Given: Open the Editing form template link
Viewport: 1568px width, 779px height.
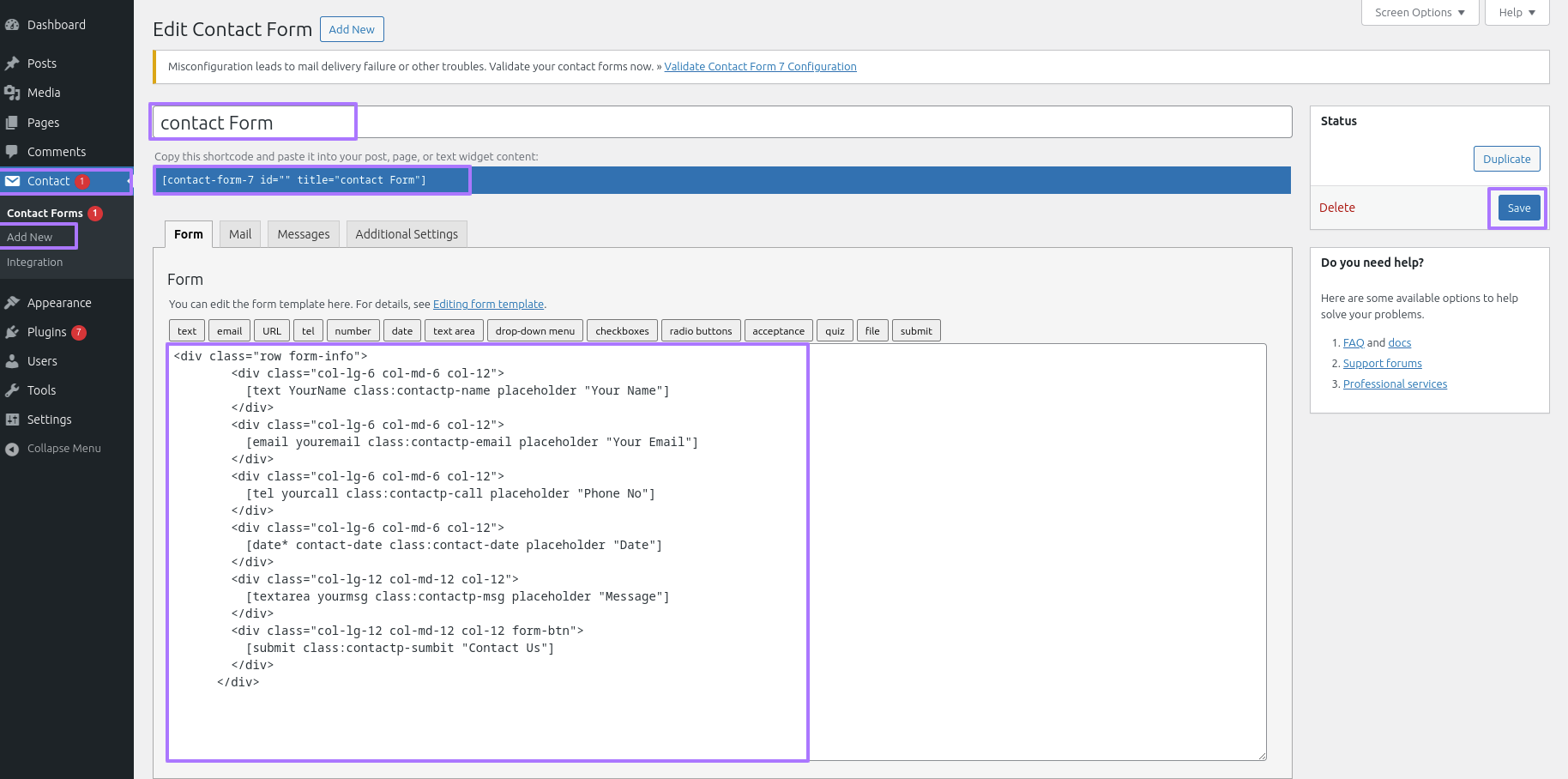Looking at the screenshot, I should [x=488, y=305].
